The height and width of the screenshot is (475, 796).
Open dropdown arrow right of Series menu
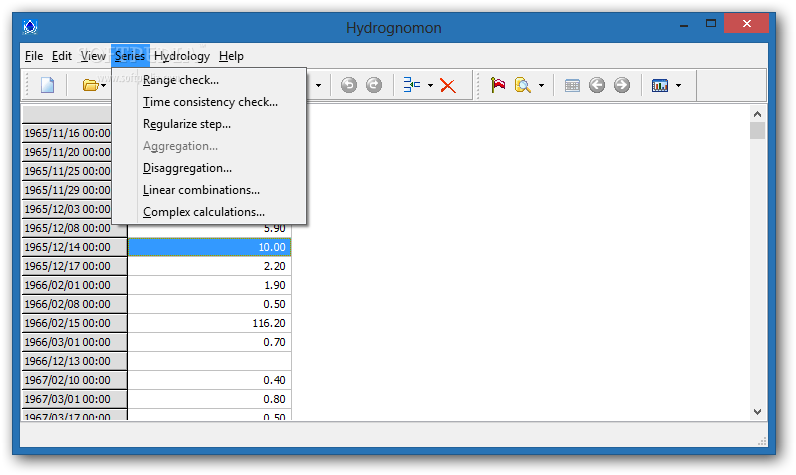click(x=318, y=86)
